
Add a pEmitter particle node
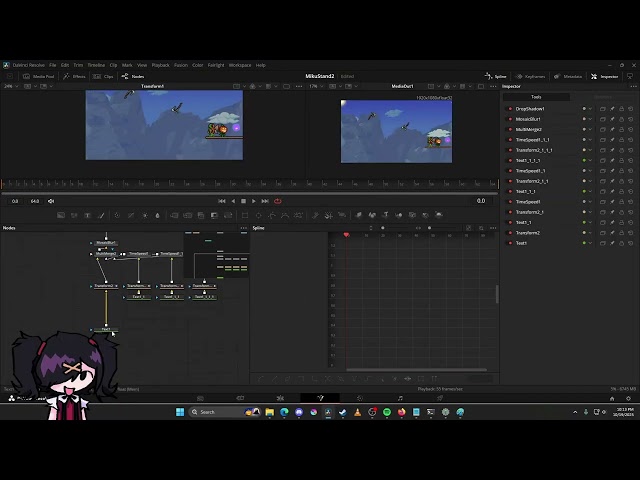pyautogui.click(x=315, y=215)
